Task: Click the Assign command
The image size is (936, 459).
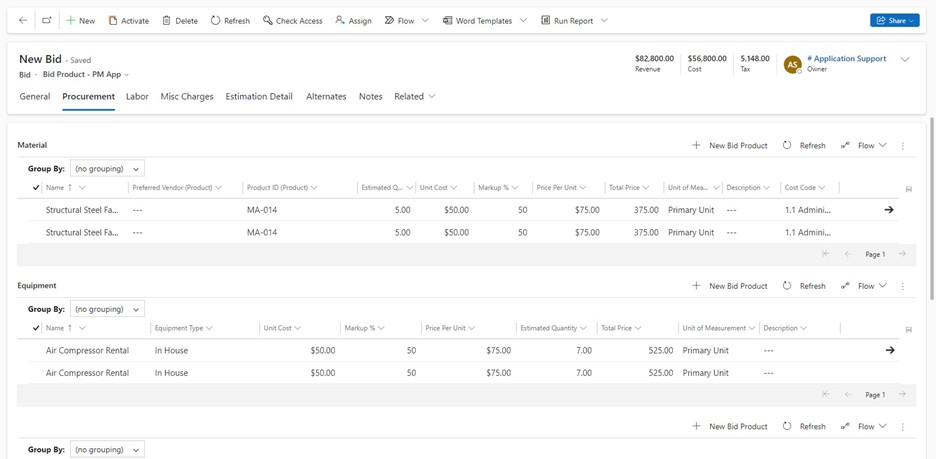Action: 353,20
